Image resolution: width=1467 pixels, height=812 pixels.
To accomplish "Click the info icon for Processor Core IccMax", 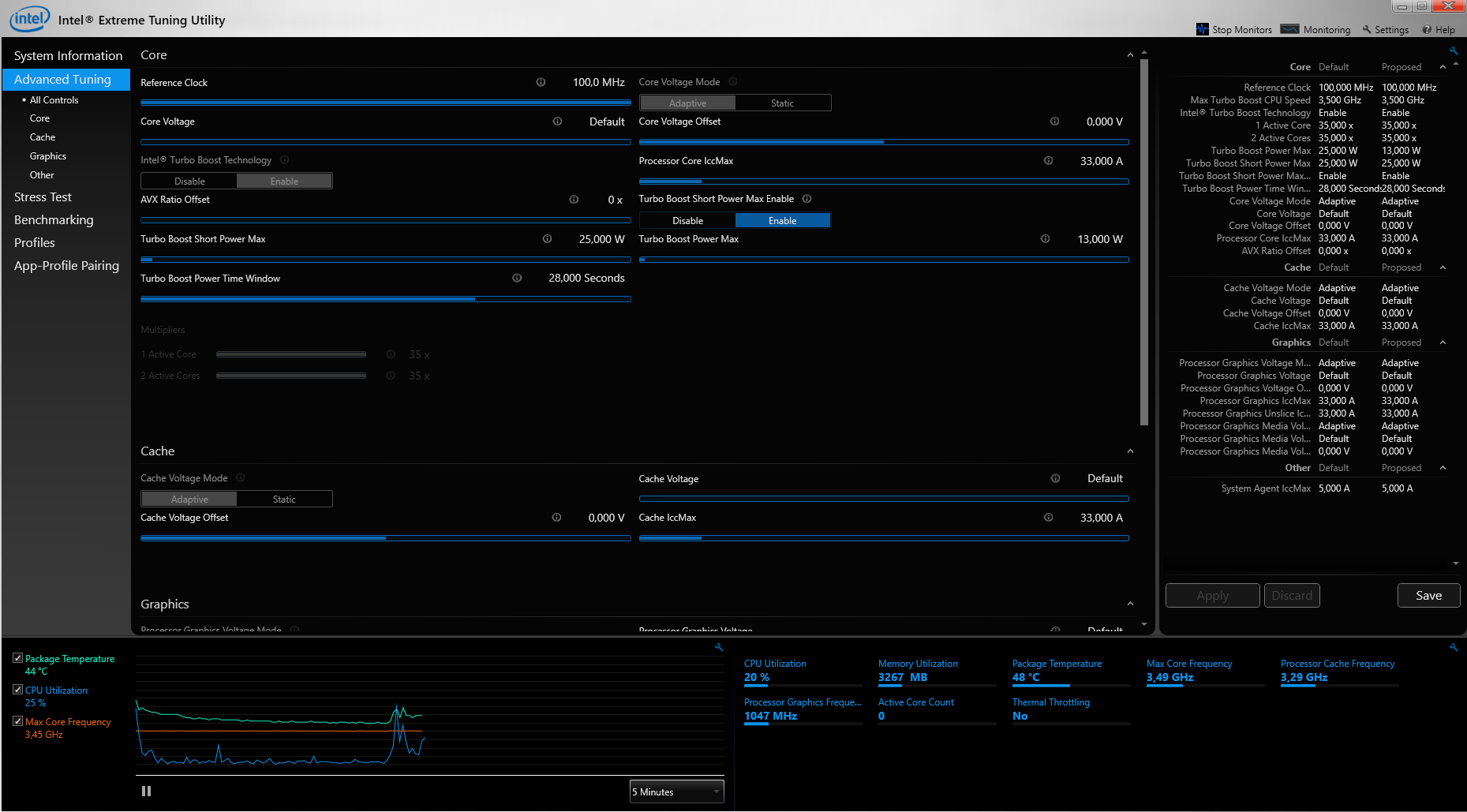I will pos(1048,161).
